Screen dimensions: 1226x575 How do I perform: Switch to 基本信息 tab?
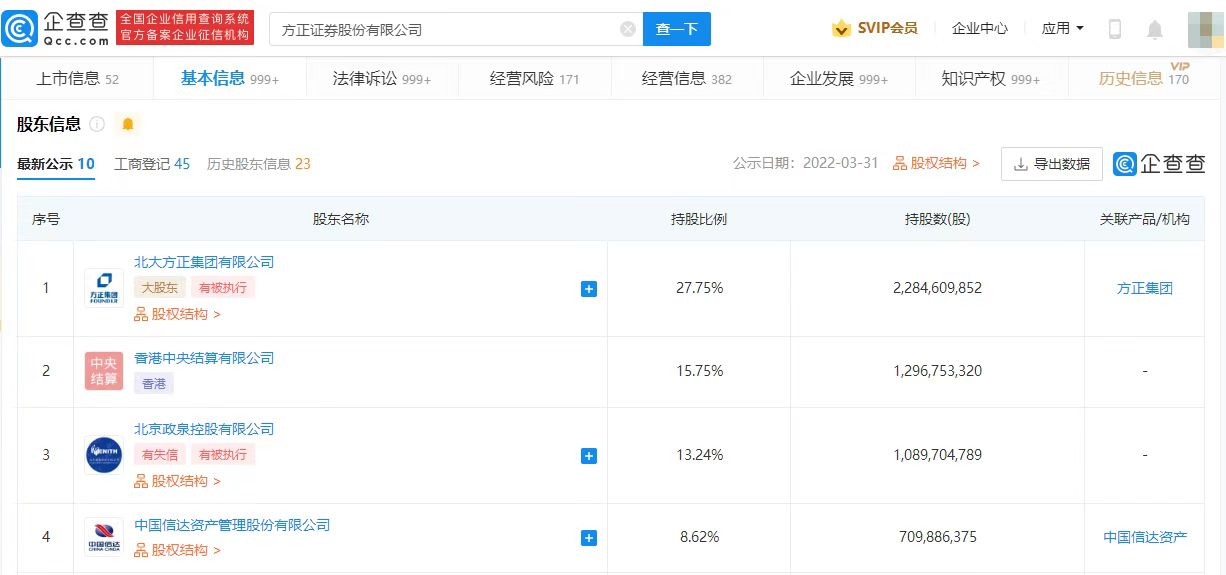[230, 78]
